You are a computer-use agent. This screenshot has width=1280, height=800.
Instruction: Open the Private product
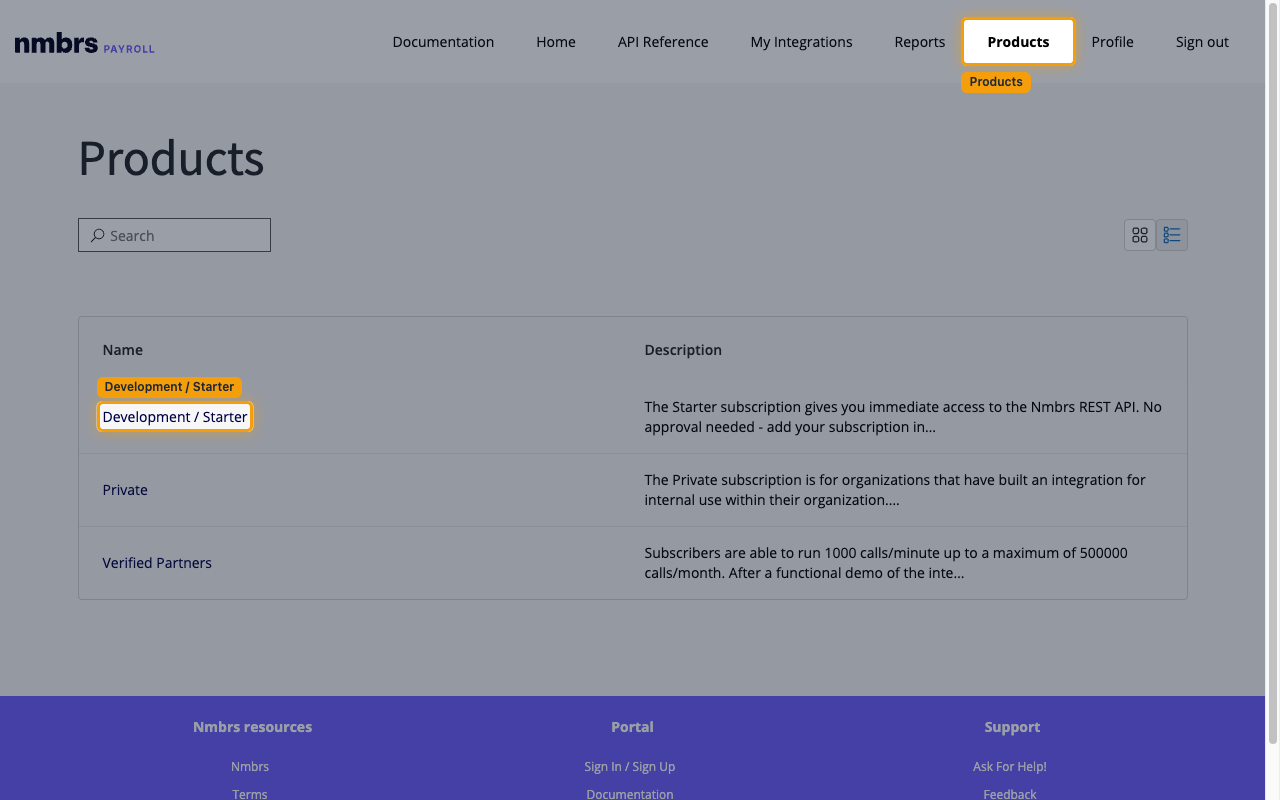(125, 490)
